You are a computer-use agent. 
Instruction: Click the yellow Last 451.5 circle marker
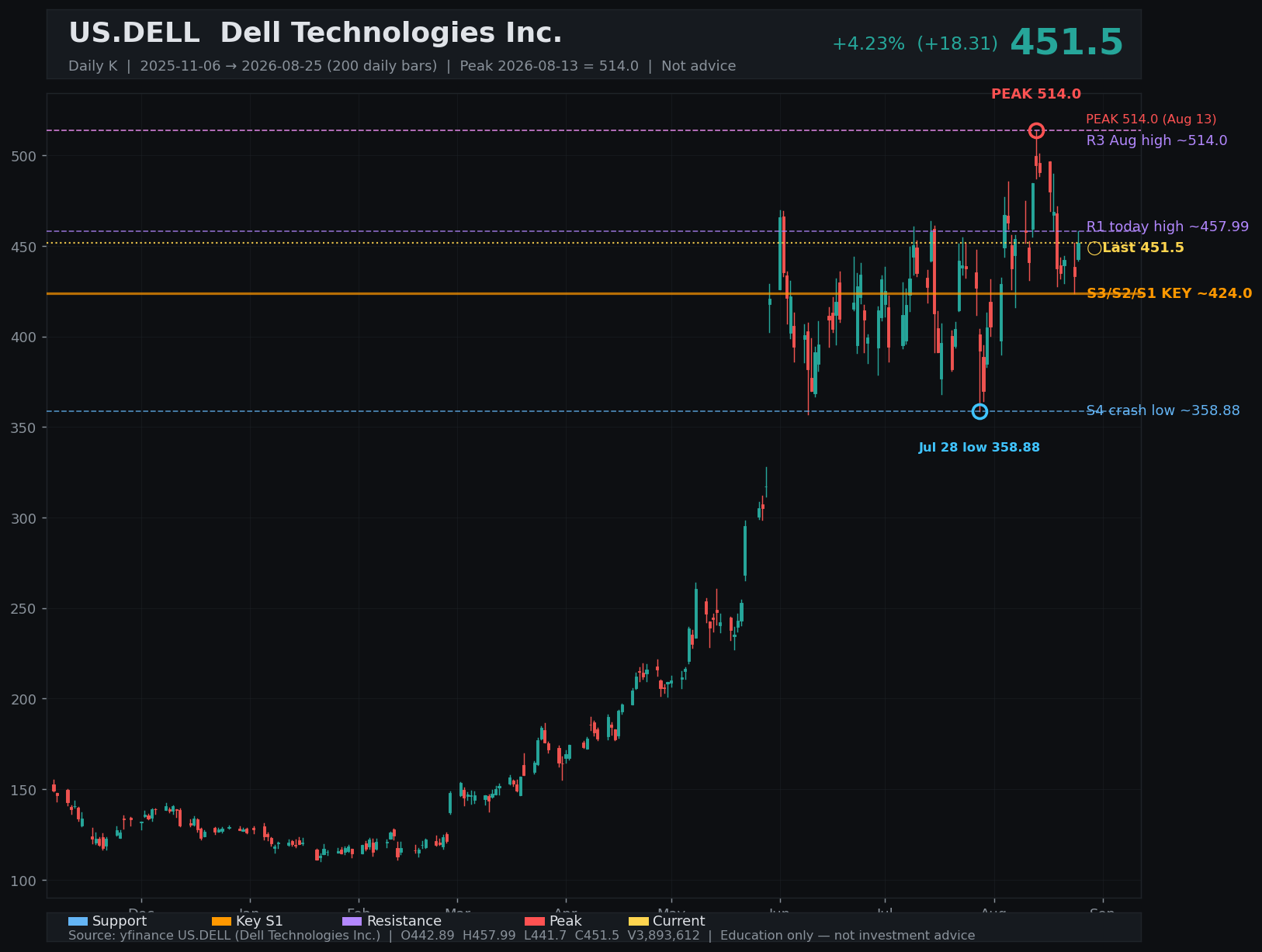(1094, 248)
